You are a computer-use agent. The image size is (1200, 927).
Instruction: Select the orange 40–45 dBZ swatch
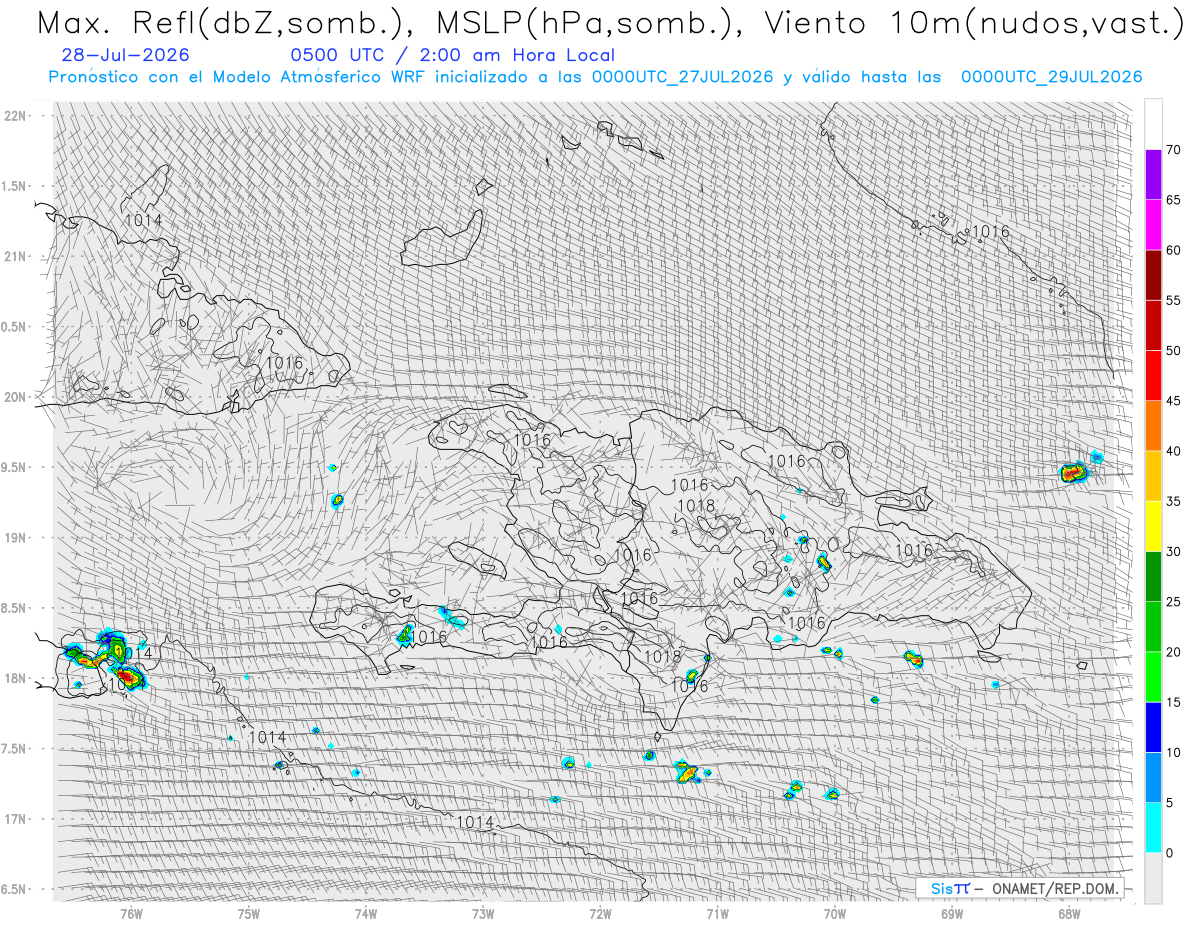[1154, 426]
